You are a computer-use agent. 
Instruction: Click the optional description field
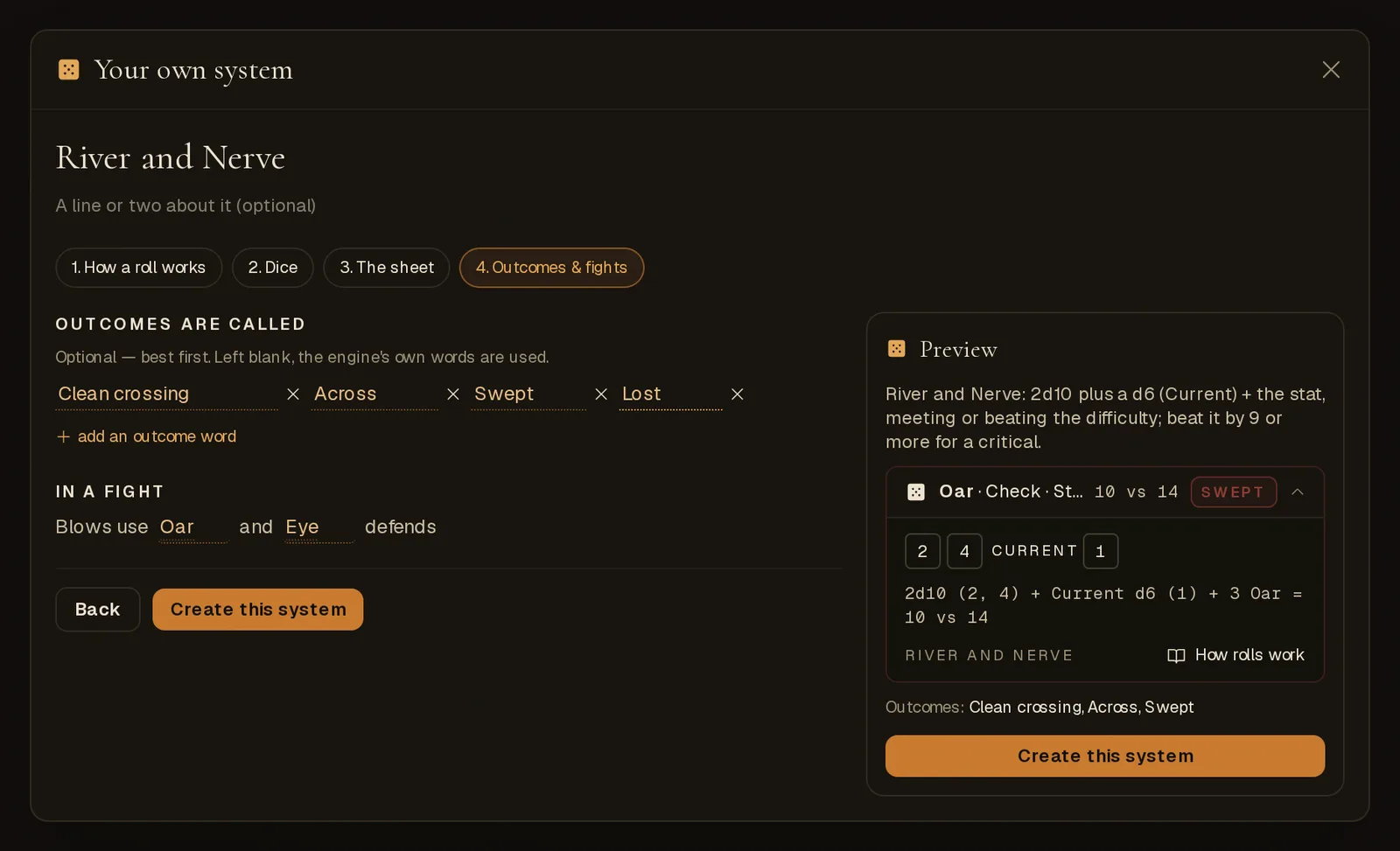[x=185, y=206]
